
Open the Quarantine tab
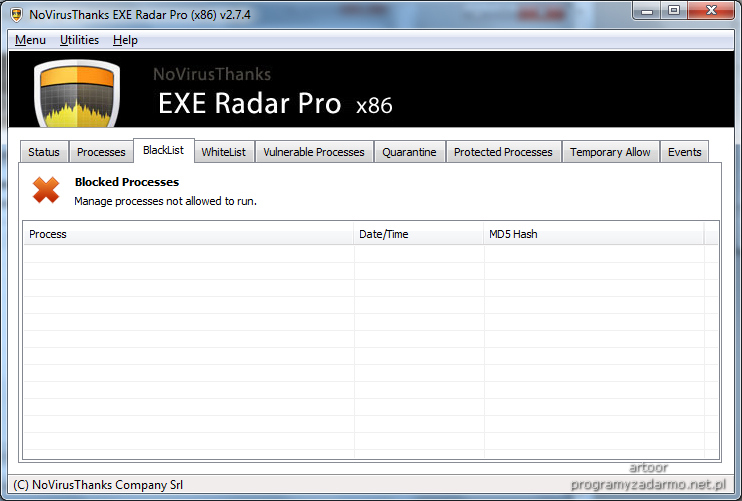point(409,152)
